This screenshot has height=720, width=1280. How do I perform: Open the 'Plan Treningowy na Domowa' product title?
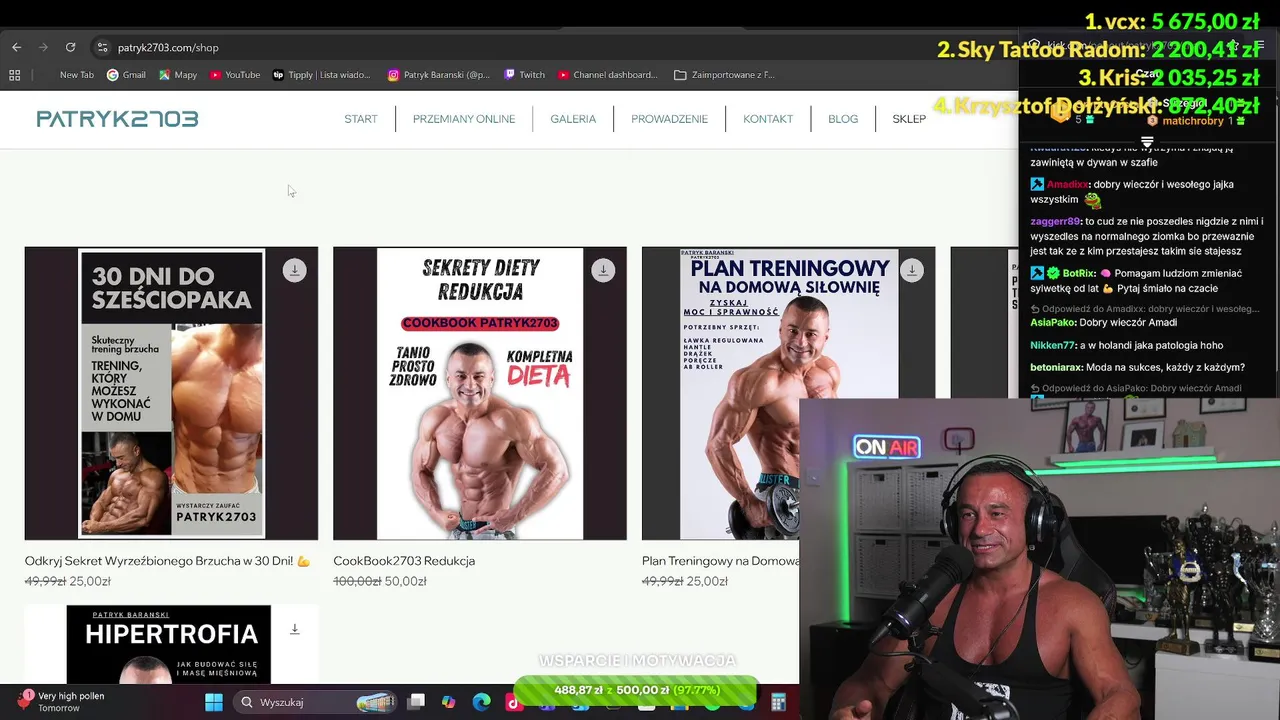tap(720, 561)
